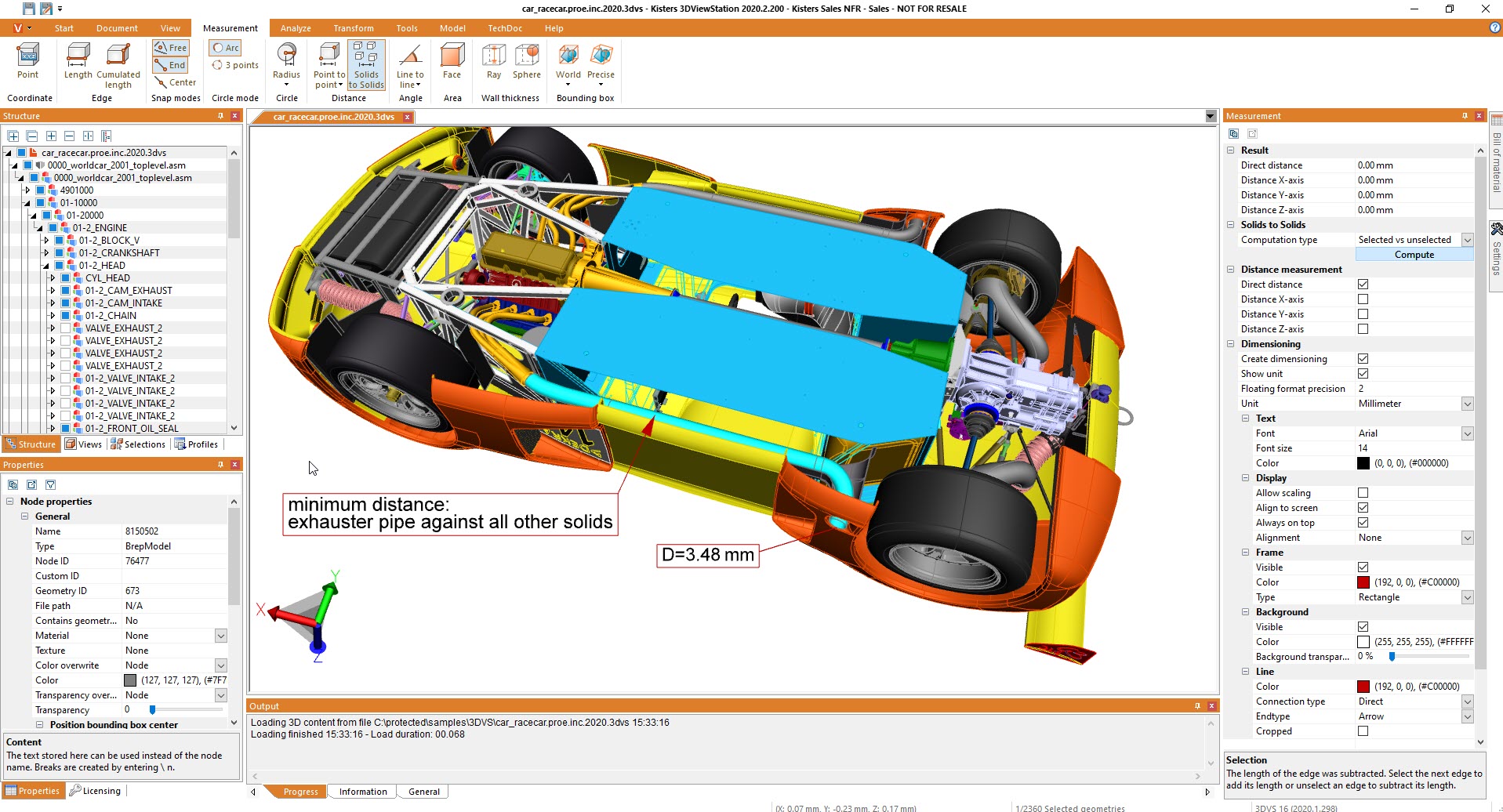Open the Settings side tab icon

pyautogui.click(x=1496, y=229)
